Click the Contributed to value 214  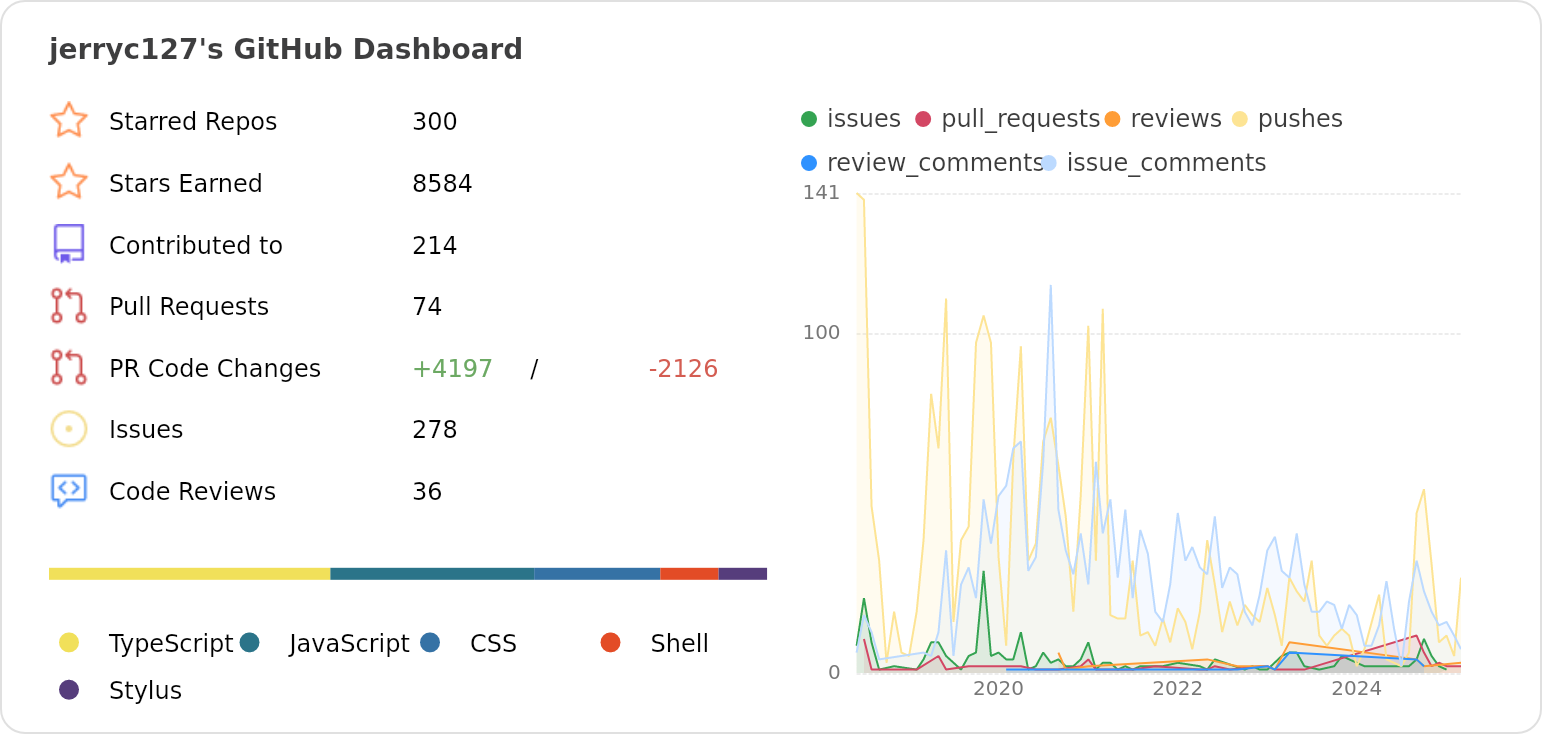coord(435,246)
